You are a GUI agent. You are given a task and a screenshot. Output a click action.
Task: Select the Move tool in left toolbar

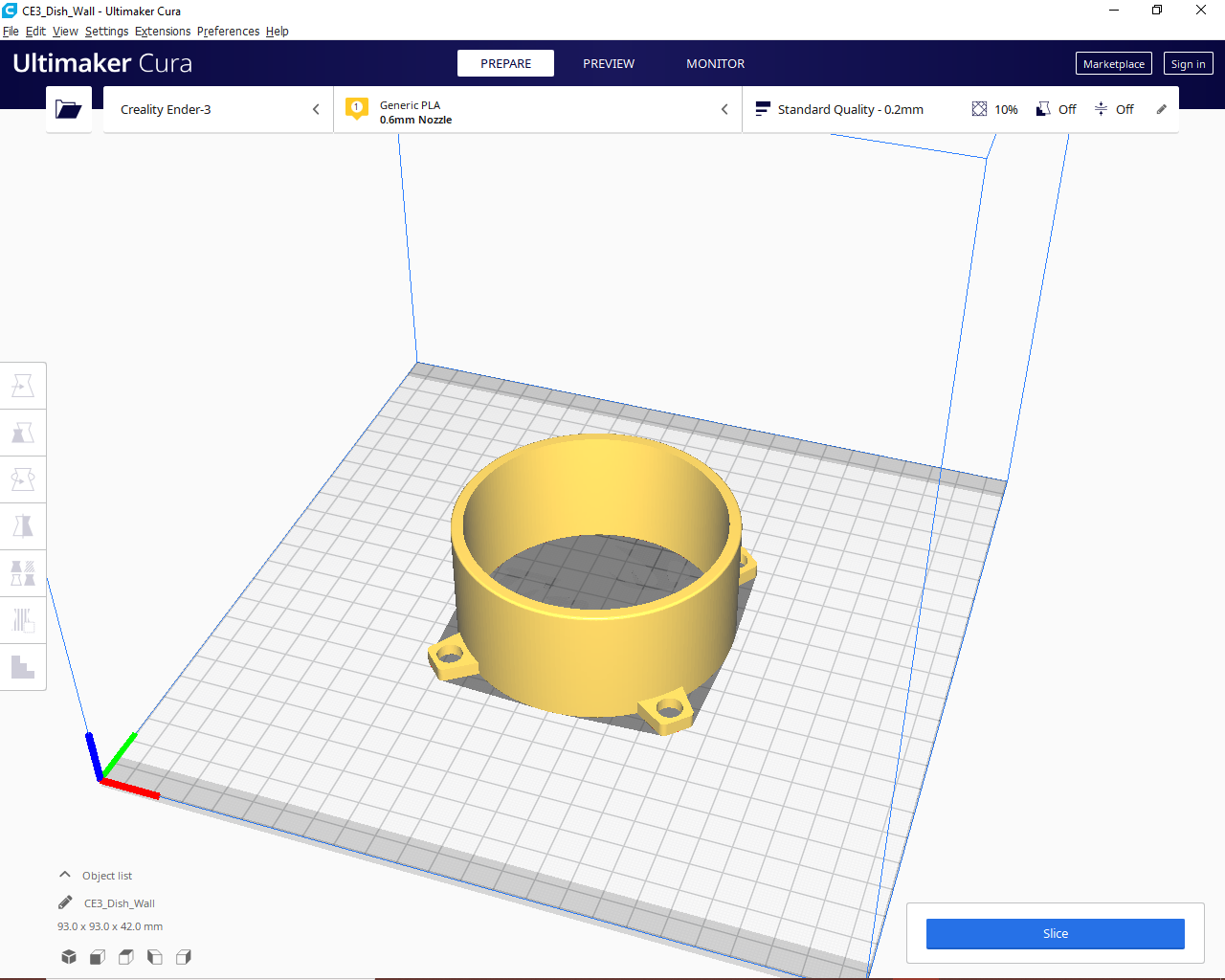pos(23,386)
